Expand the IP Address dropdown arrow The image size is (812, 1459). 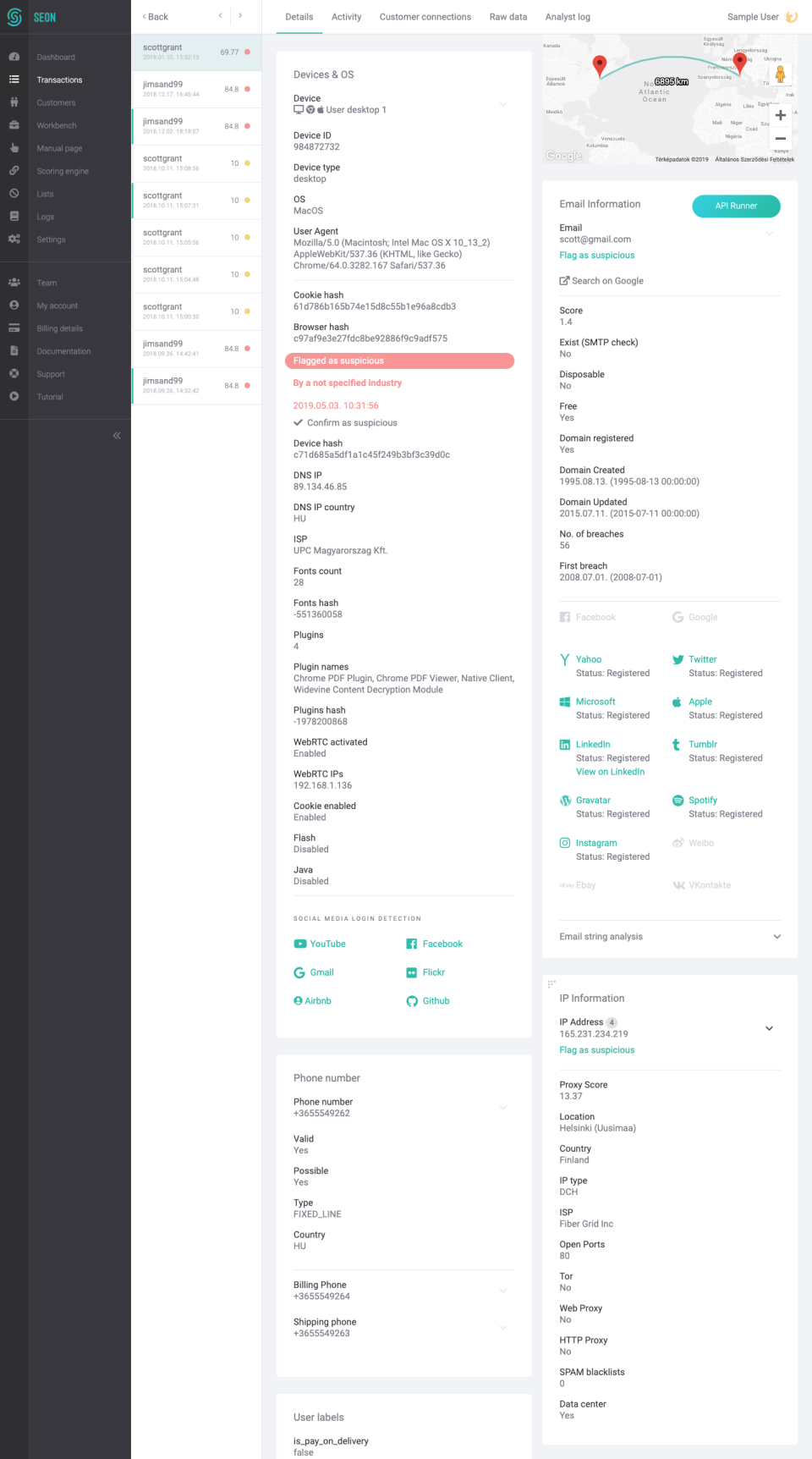(769, 1028)
